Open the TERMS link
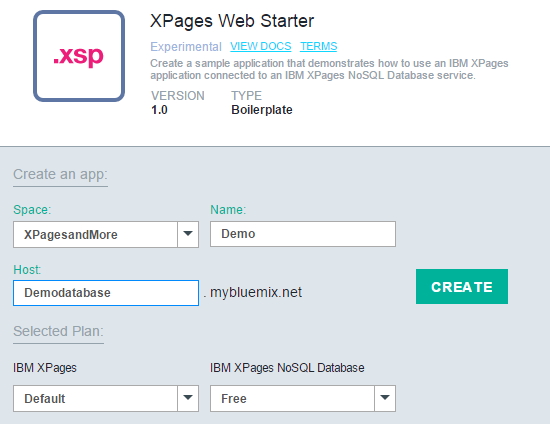Screen dimensions: 550x424 (318, 46)
